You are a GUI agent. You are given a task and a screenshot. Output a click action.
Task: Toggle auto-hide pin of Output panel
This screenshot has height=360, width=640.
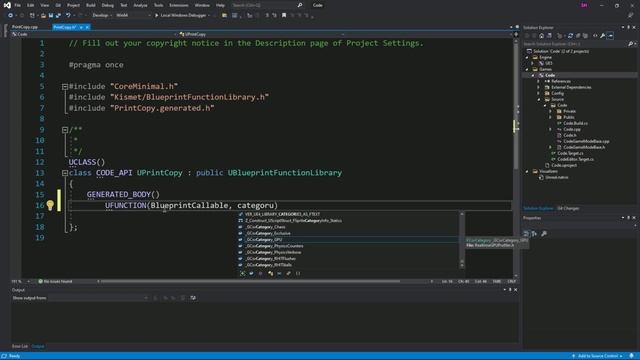tap(510, 290)
